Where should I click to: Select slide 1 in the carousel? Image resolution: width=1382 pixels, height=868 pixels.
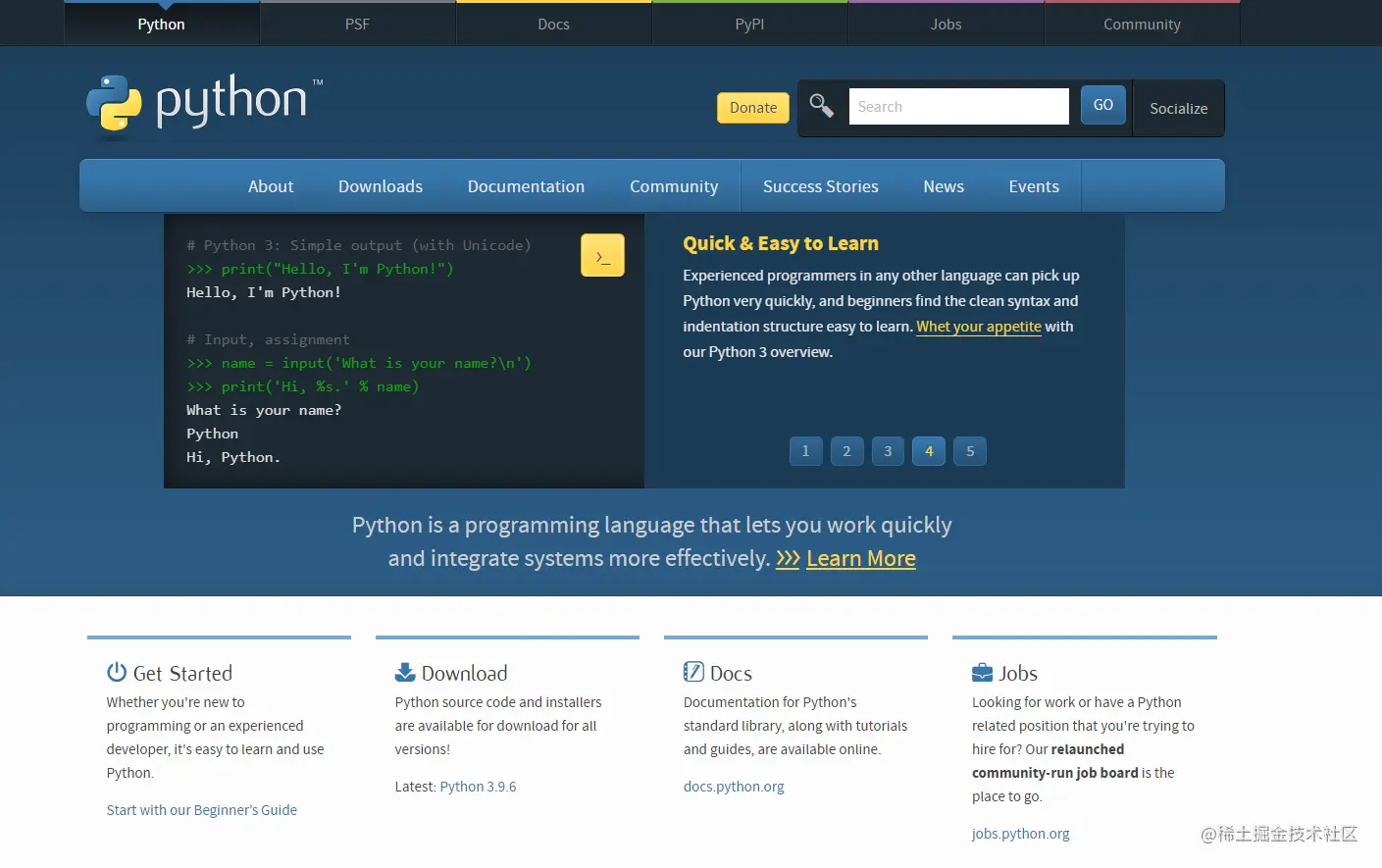(x=806, y=451)
